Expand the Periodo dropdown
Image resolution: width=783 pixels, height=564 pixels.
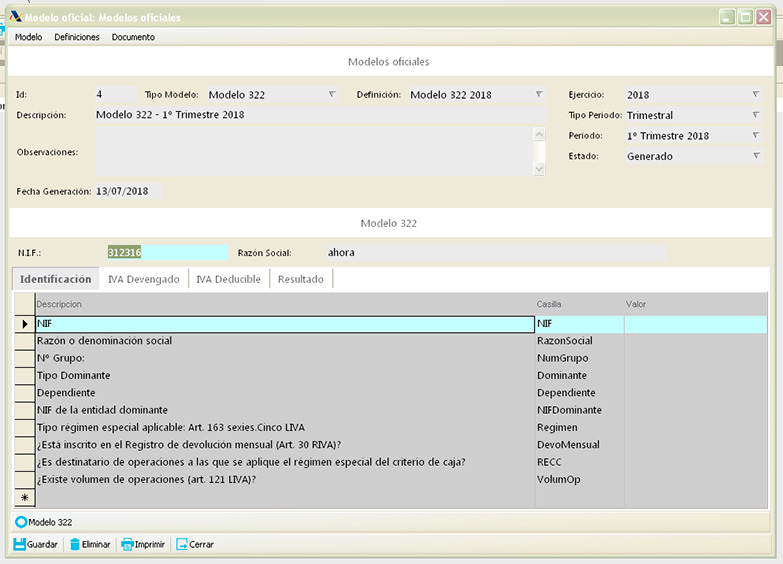(x=756, y=135)
